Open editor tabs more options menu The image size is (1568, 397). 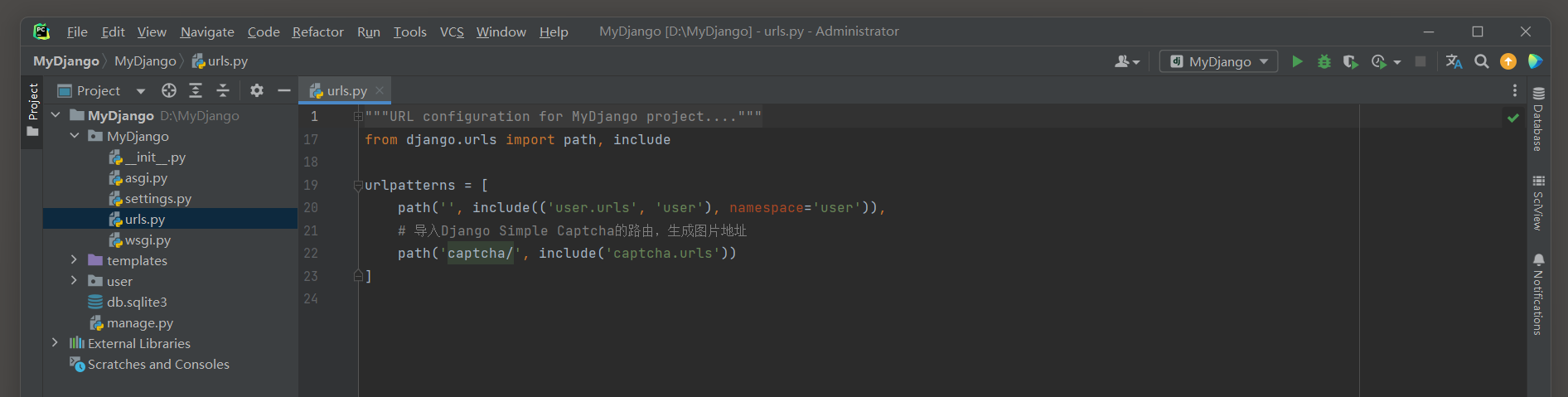(1515, 90)
